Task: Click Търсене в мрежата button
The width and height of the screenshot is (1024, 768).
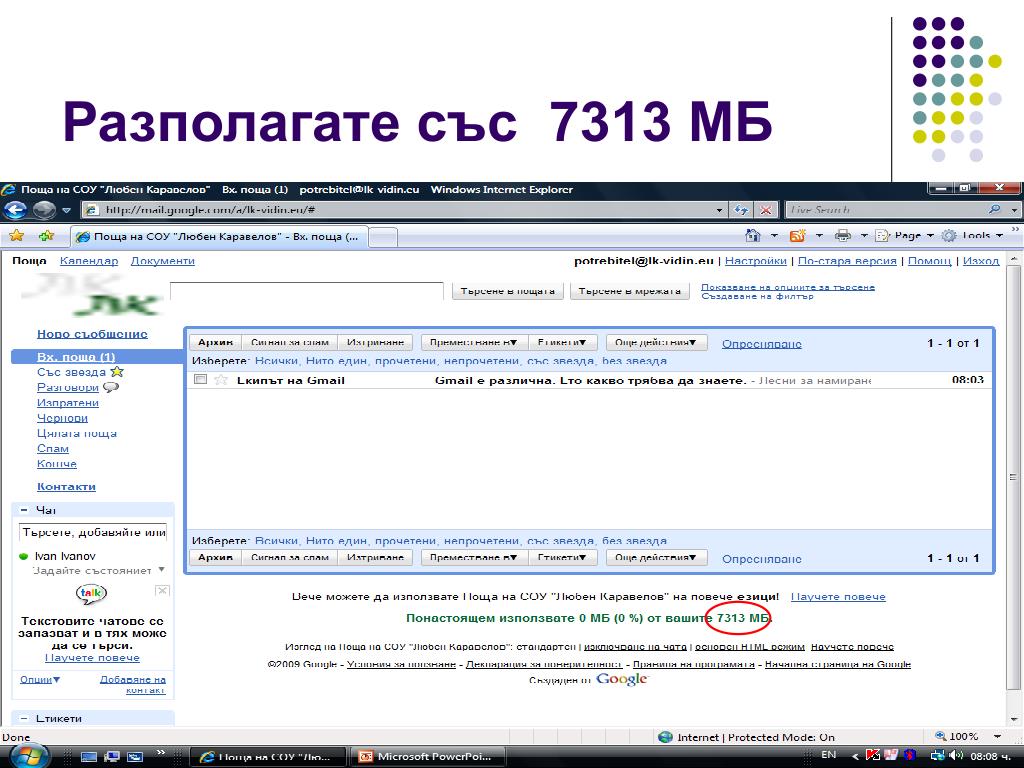Action: click(630, 291)
